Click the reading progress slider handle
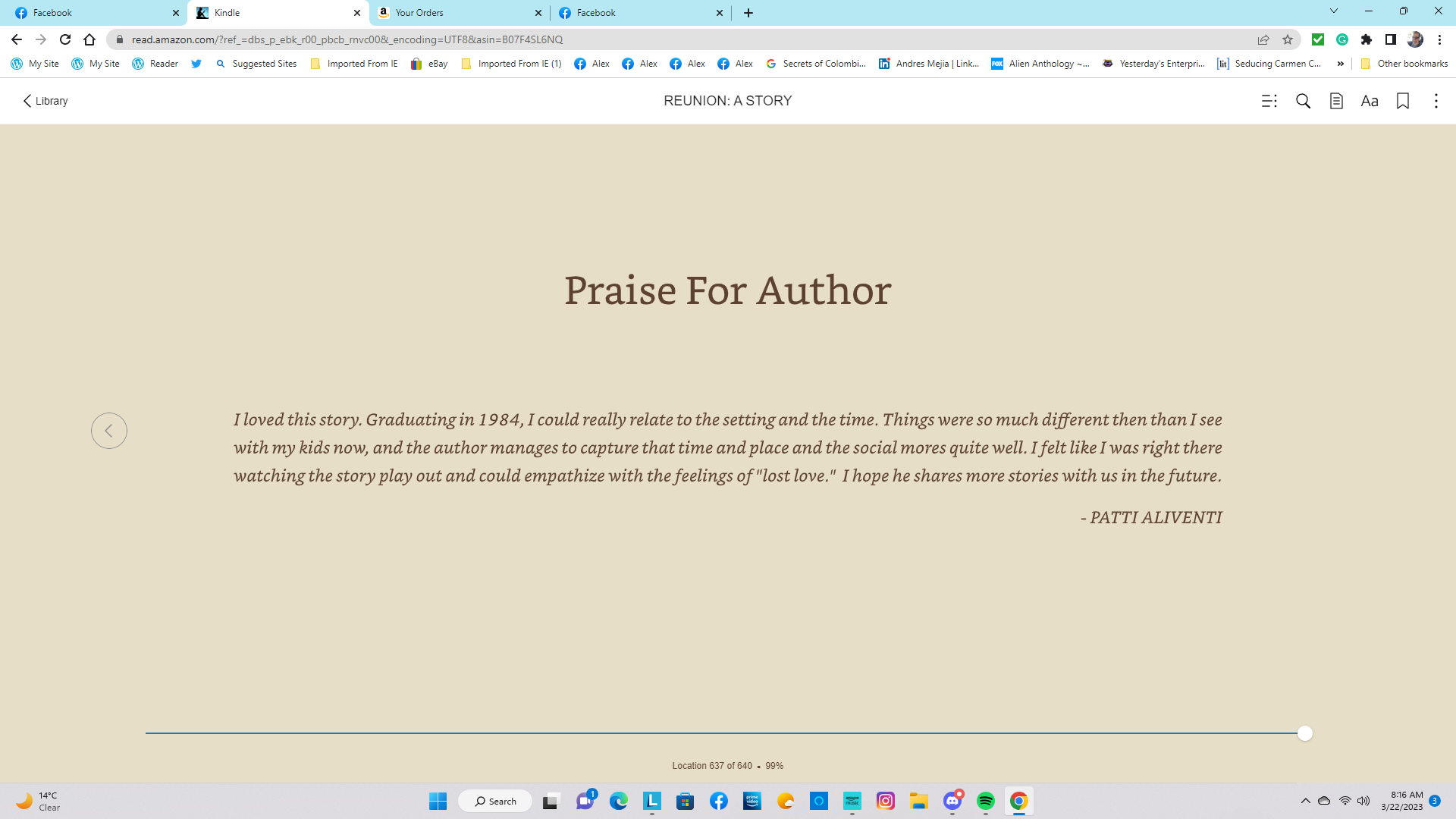The image size is (1456, 819). [1304, 733]
